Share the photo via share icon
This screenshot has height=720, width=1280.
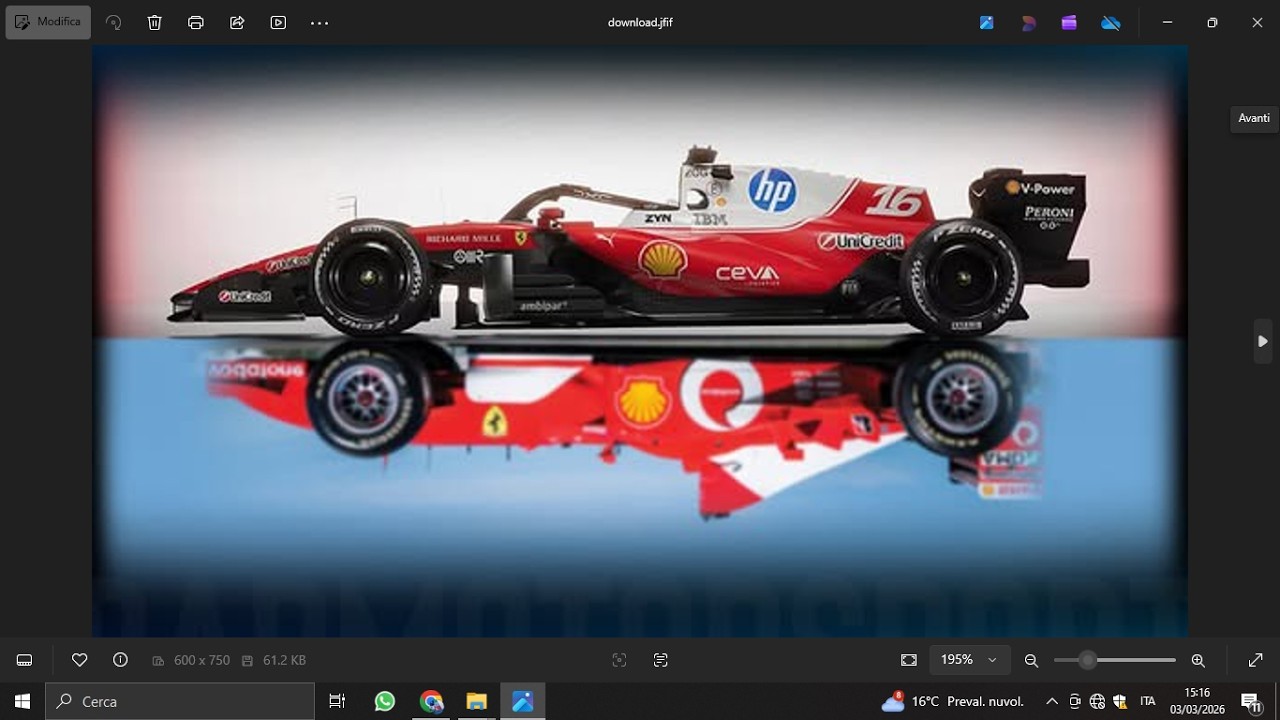237,22
